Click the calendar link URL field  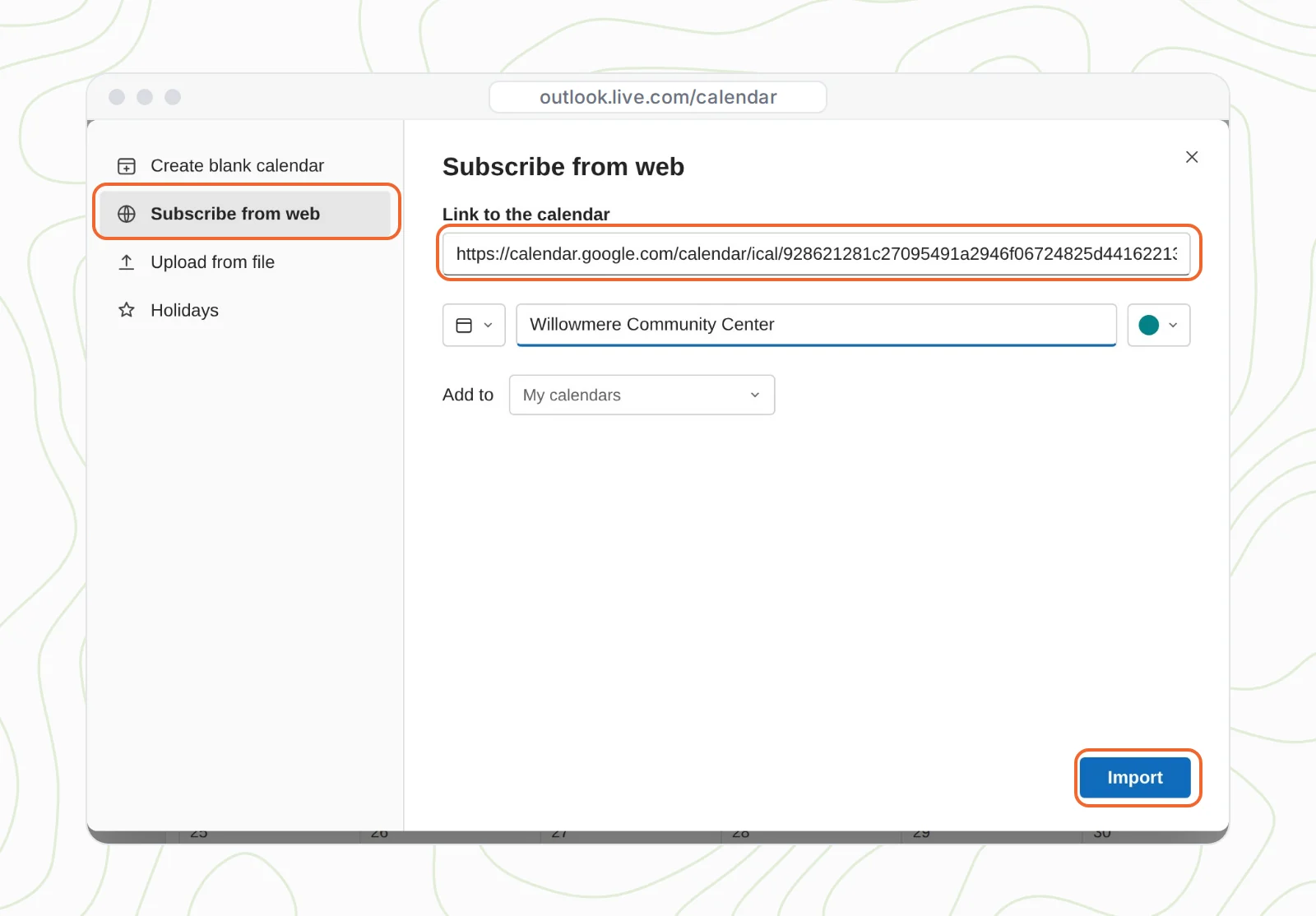[816, 253]
